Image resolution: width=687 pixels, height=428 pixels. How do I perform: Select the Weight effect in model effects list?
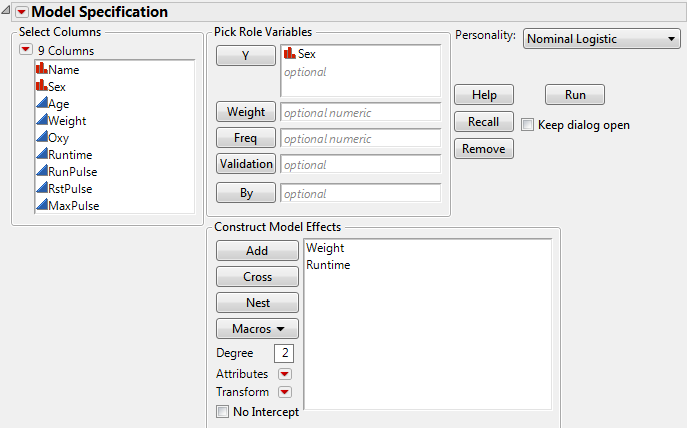(325, 248)
